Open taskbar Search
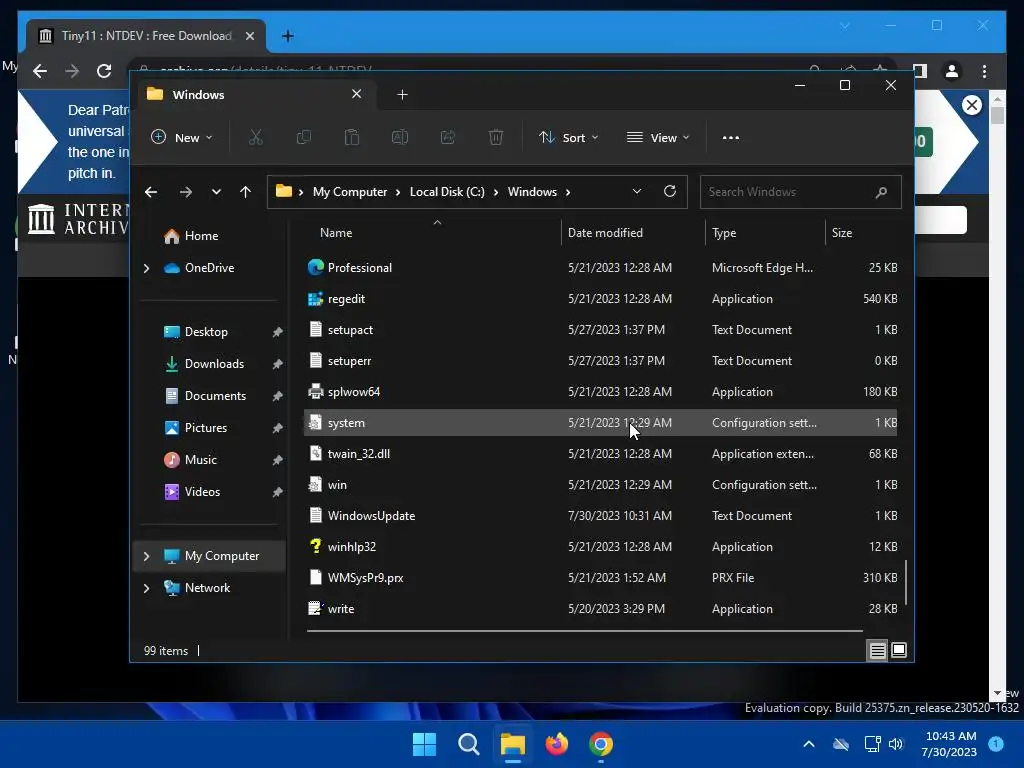 click(468, 744)
